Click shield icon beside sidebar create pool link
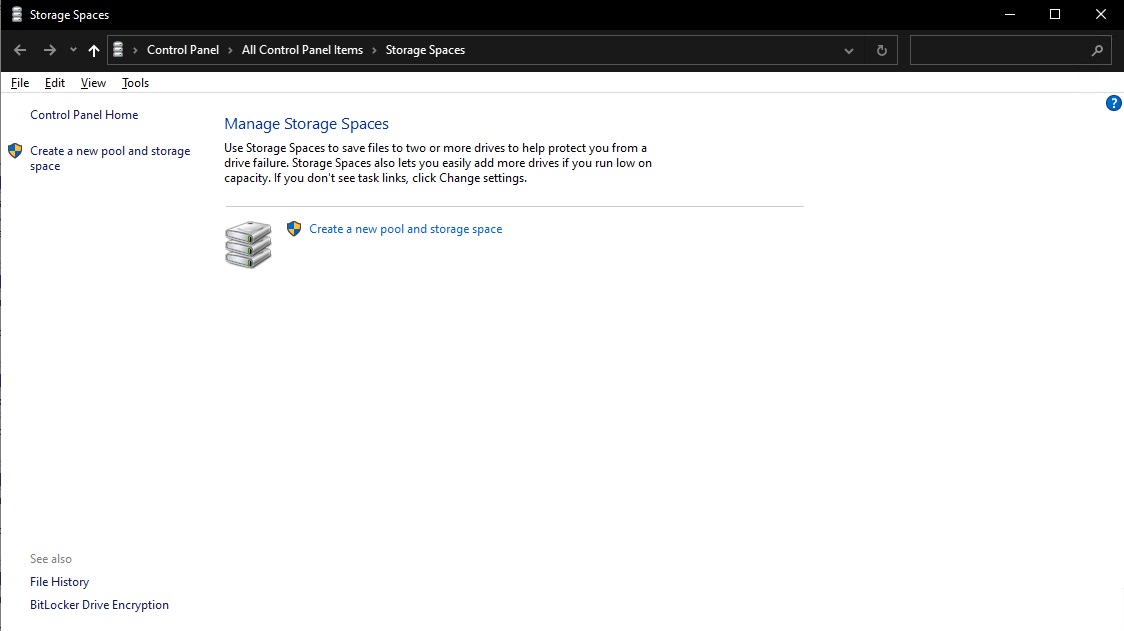1124x631 pixels. tap(15, 151)
